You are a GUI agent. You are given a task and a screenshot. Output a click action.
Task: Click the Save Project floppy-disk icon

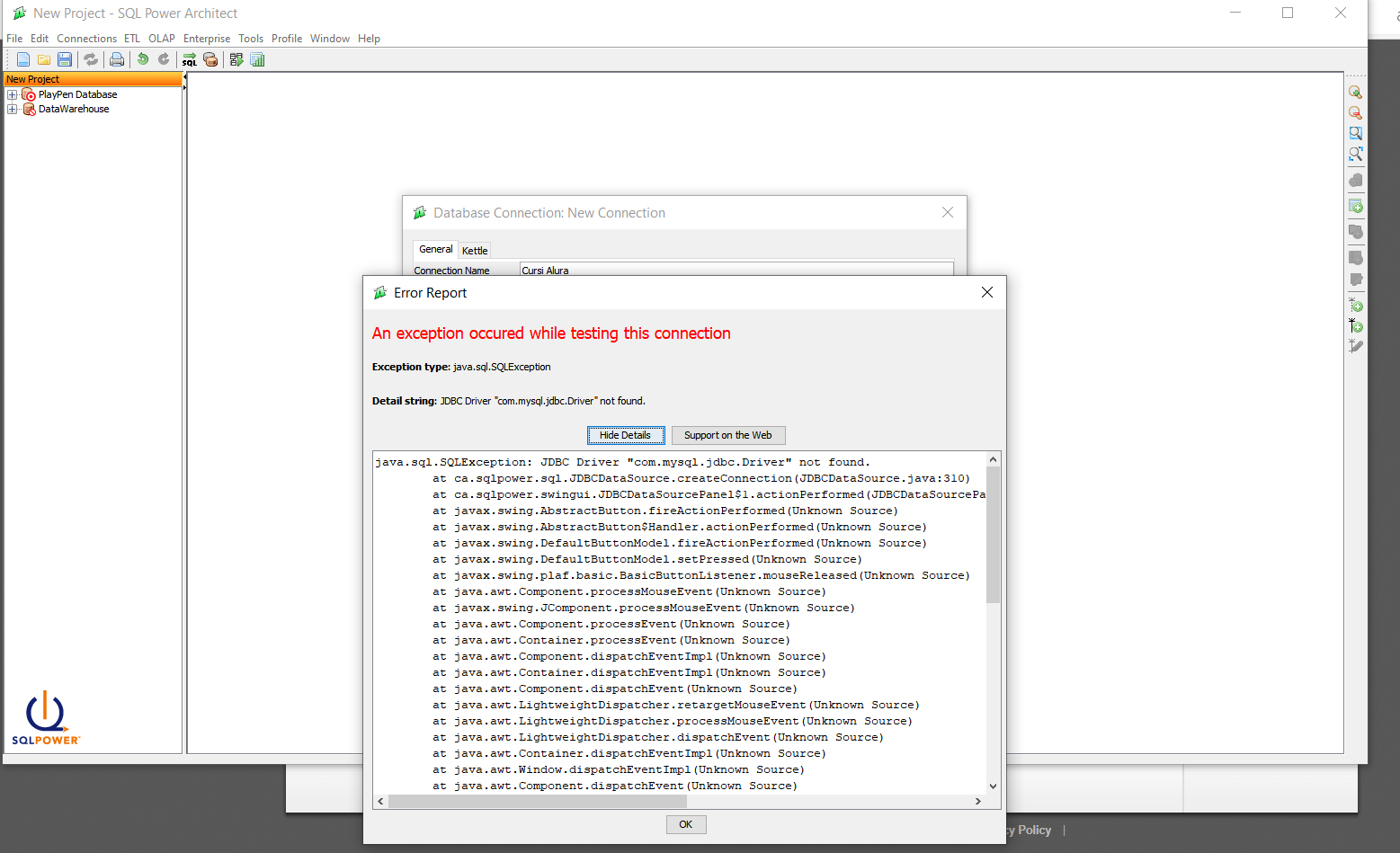pos(65,59)
